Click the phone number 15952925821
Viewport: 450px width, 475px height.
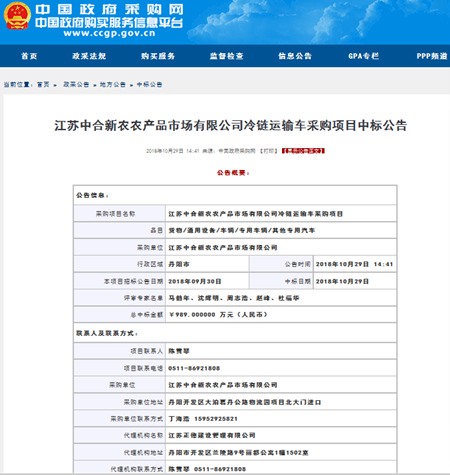(x=216, y=419)
